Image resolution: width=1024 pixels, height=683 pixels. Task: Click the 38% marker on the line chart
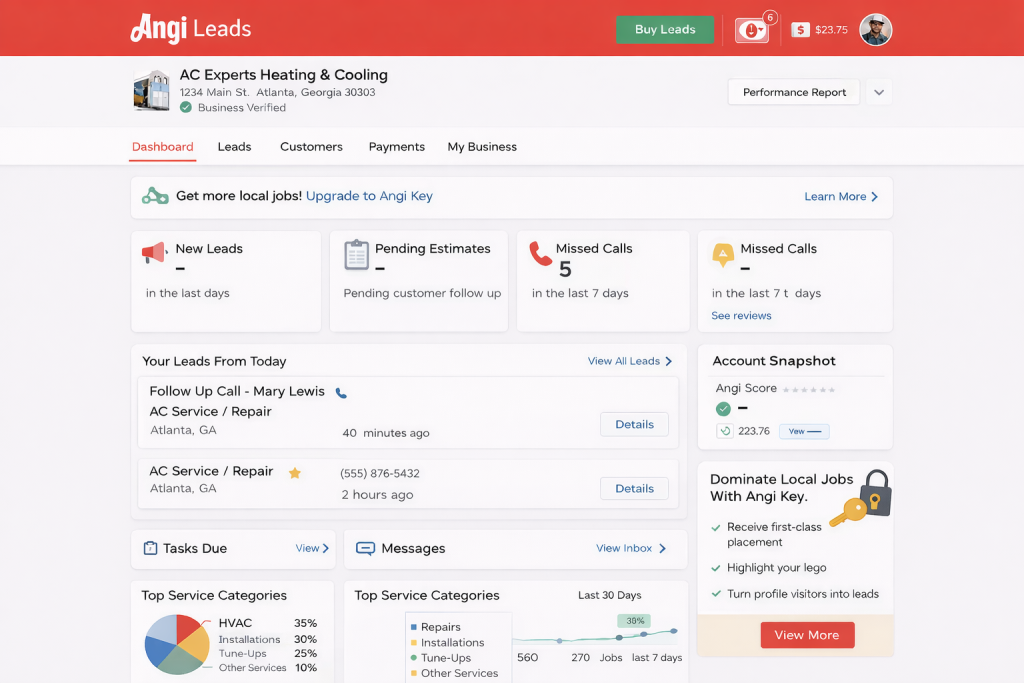coord(634,621)
